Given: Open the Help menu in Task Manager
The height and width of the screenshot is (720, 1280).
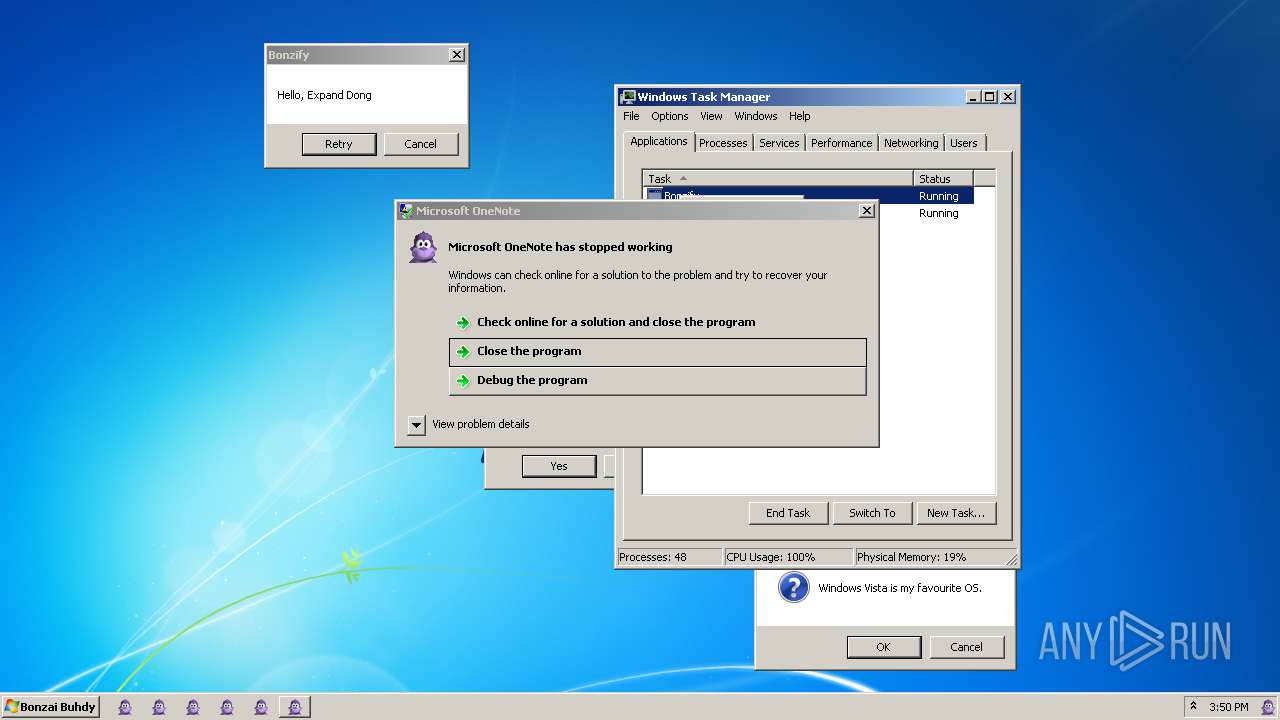Looking at the screenshot, I should point(800,116).
